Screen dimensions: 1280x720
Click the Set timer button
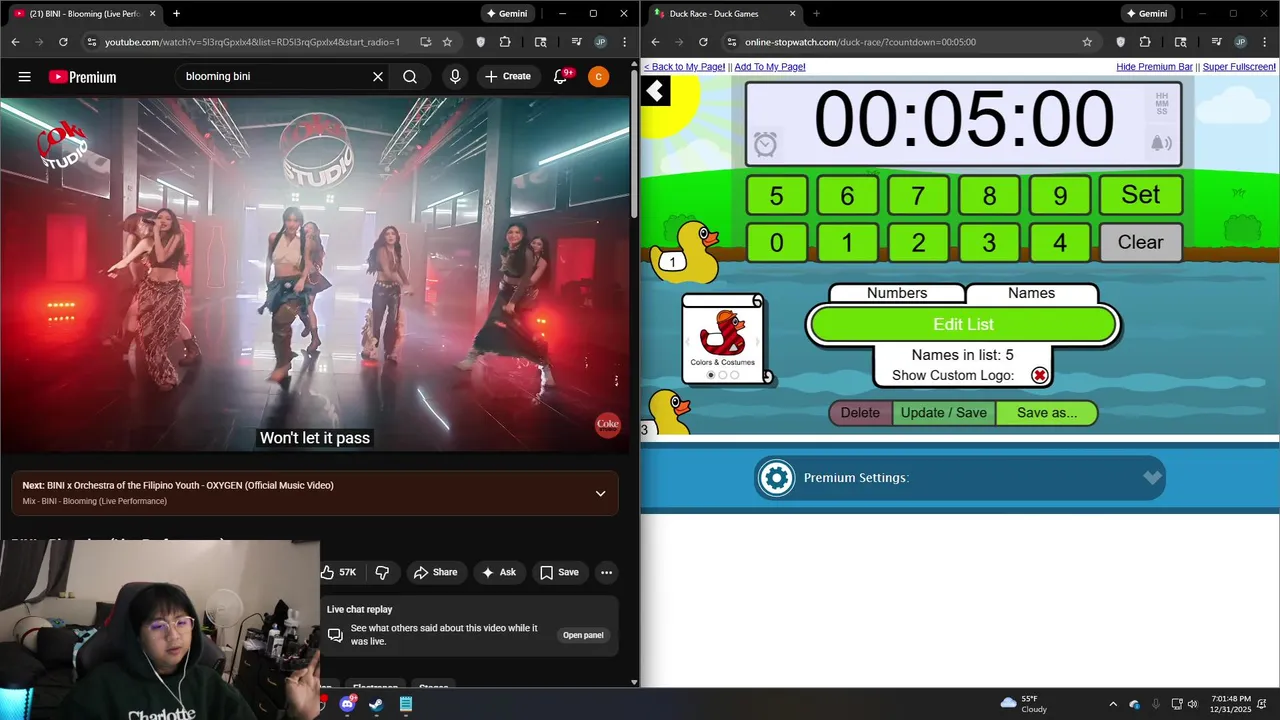pyautogui.click(x=1141, y=195)
